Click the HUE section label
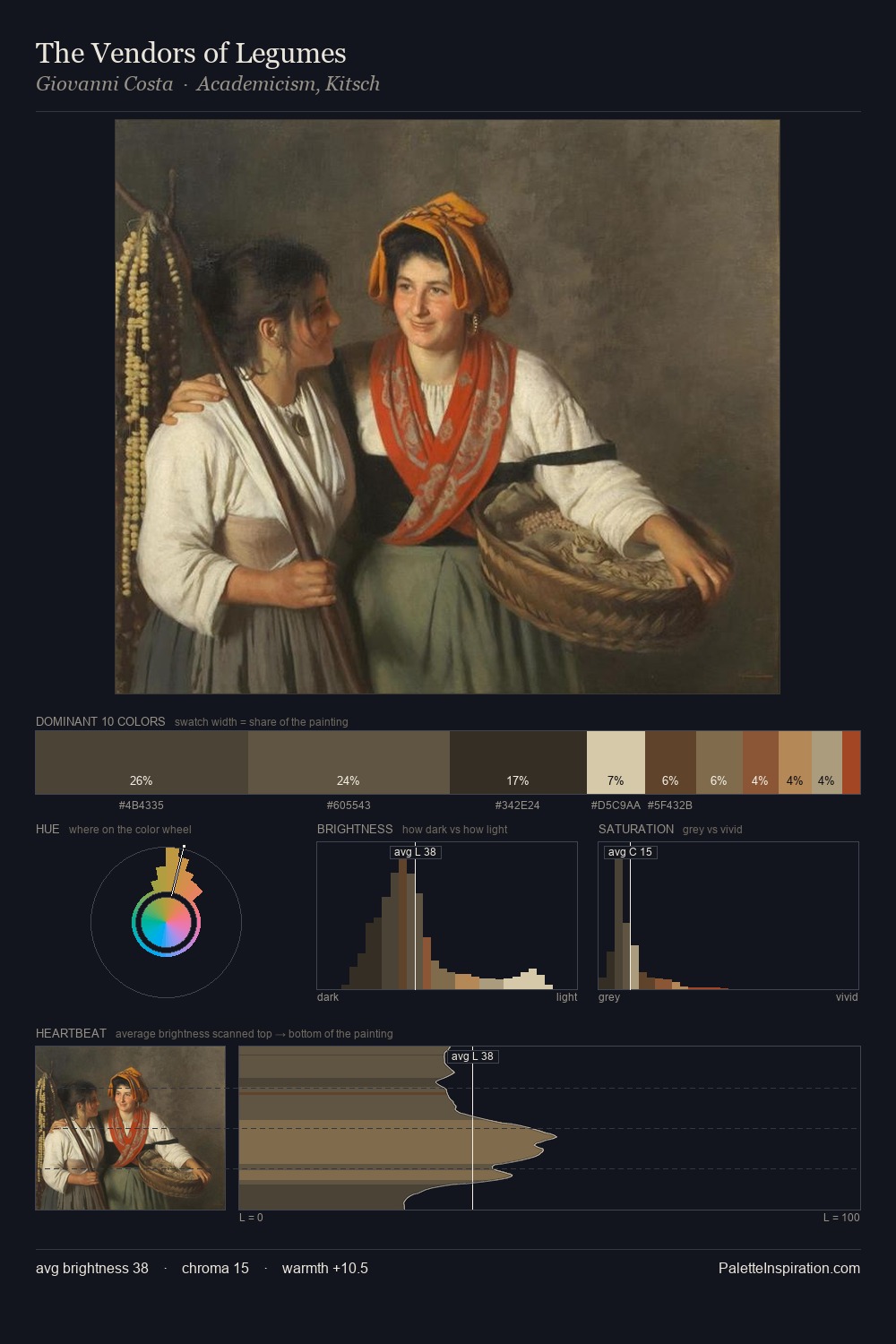This screenshot has width=896, height=1344. click(x=47, y=829)
